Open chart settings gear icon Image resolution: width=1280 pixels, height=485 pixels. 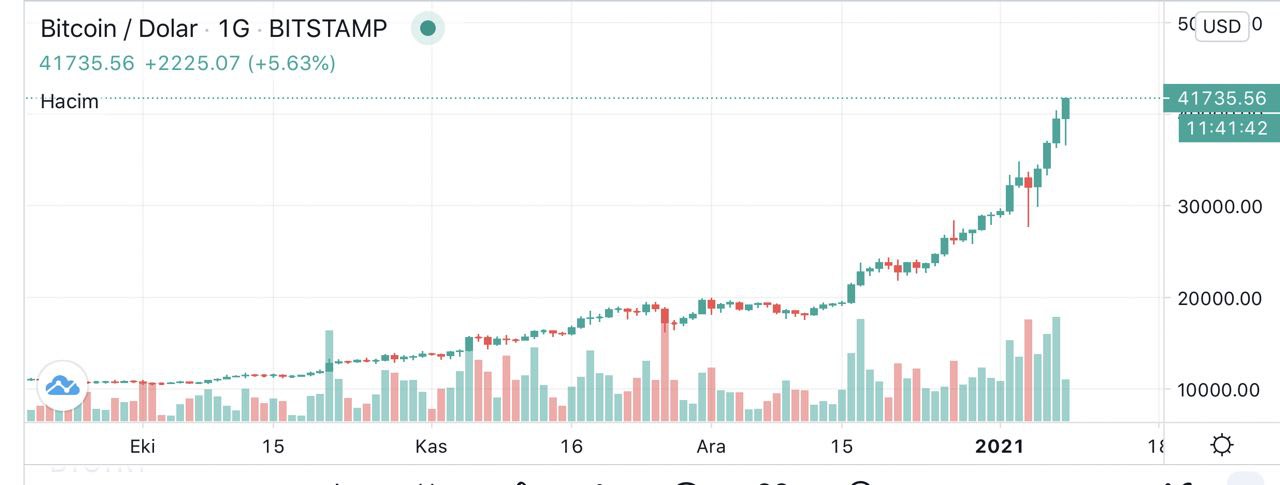click(x=1221, y=446)
